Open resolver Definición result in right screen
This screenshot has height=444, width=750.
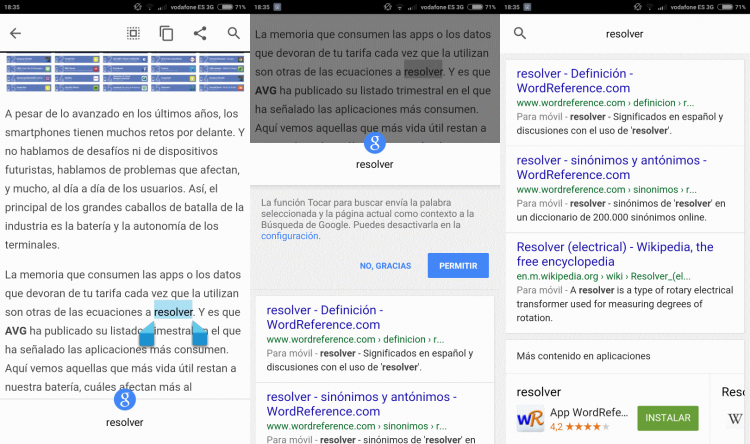click(x=574, y=80)
